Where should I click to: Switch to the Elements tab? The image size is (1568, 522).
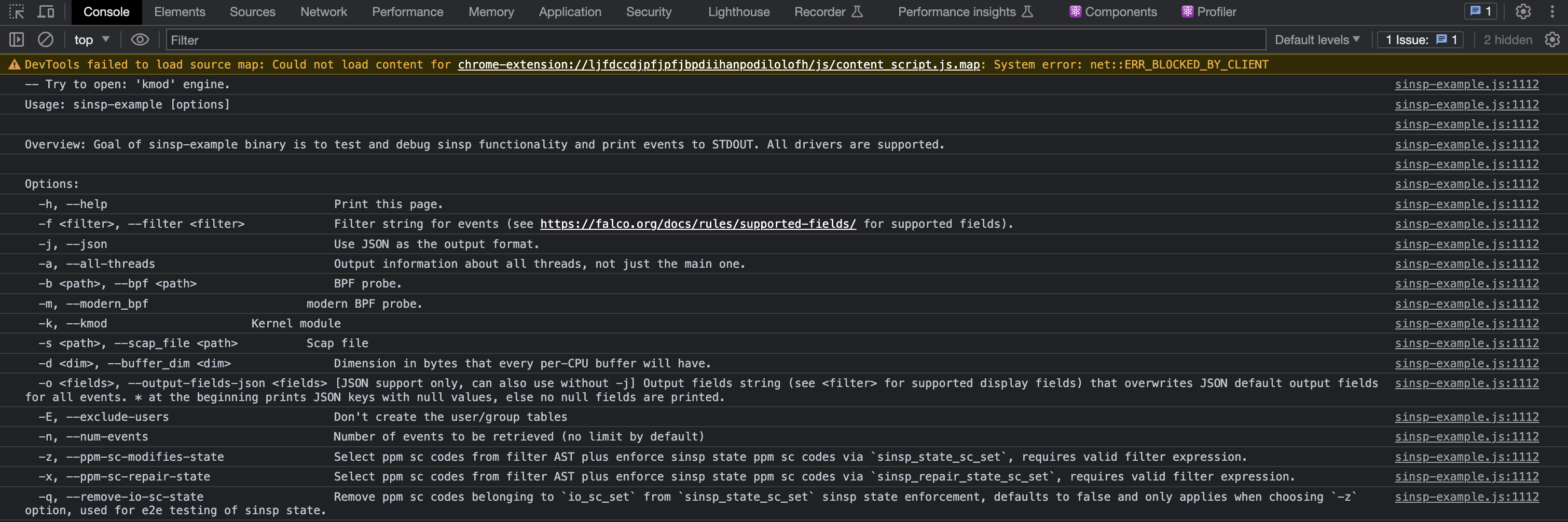pos(180,11)
